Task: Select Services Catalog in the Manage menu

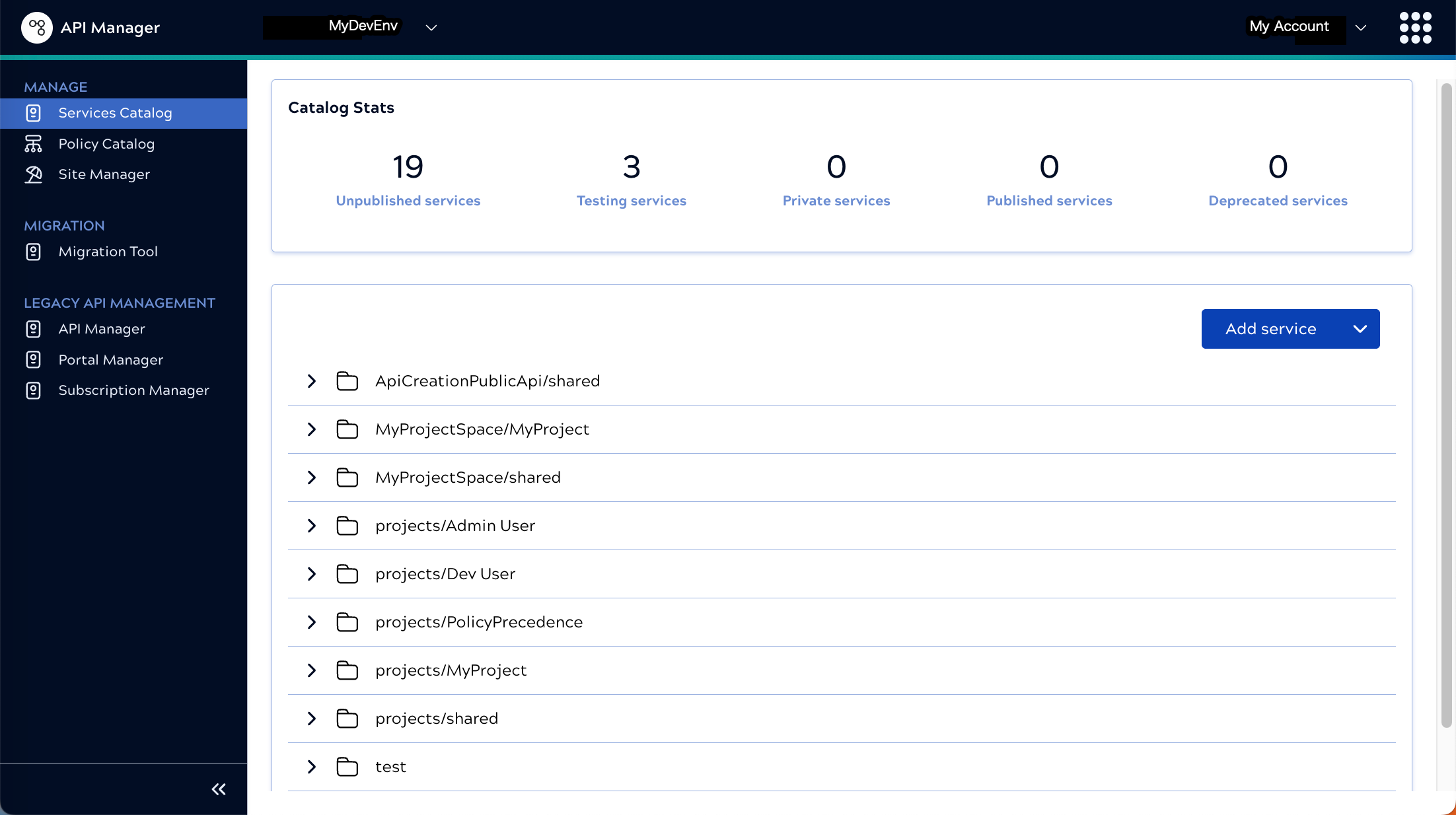Action: (x=115, y=113)
